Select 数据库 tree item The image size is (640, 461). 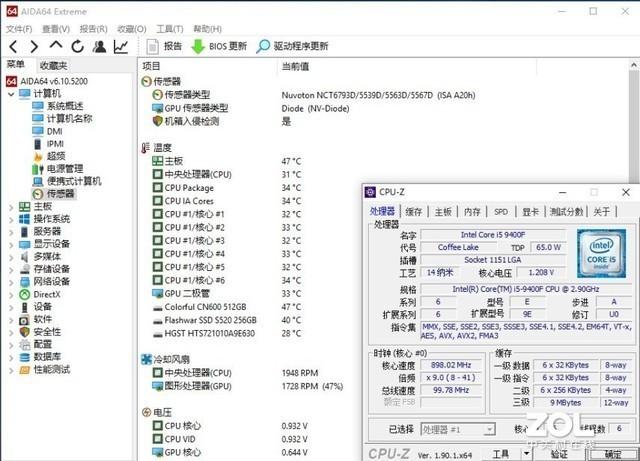pos(40,357)
